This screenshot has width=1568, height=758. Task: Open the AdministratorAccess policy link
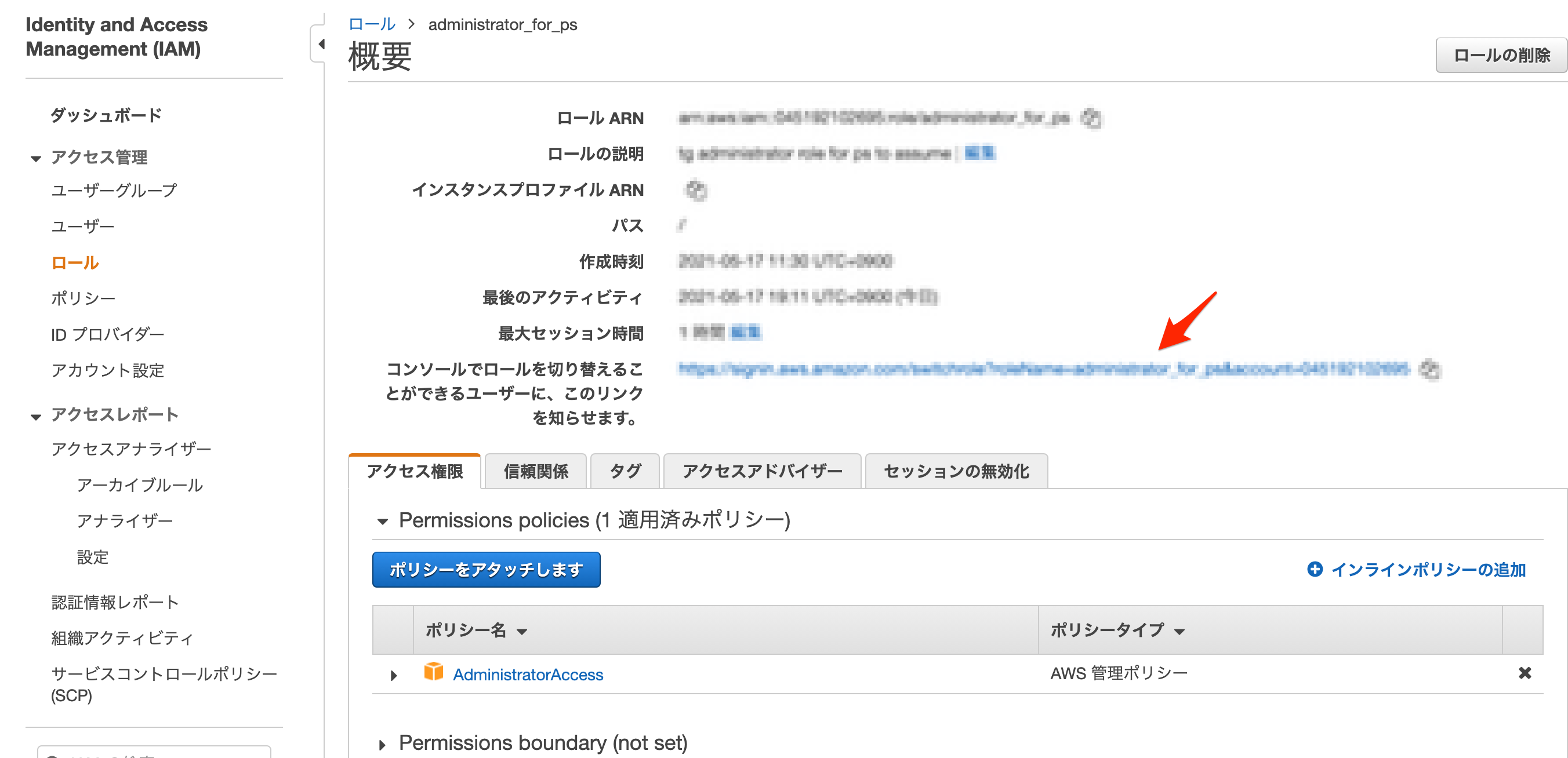[x=528, y=675]
